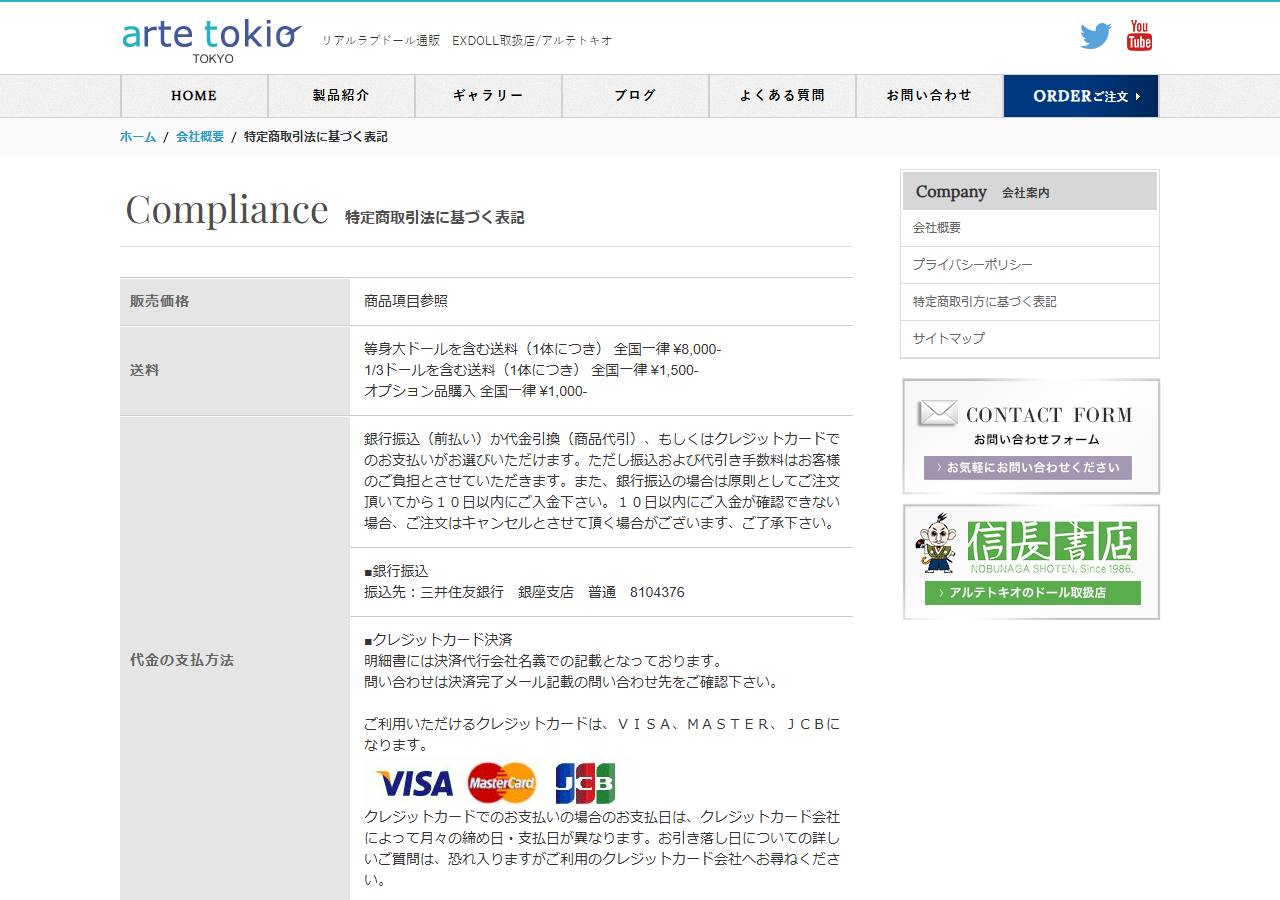
Task: Click the CONTACT FORM banner heading
Action: (x=1049, y=415)
